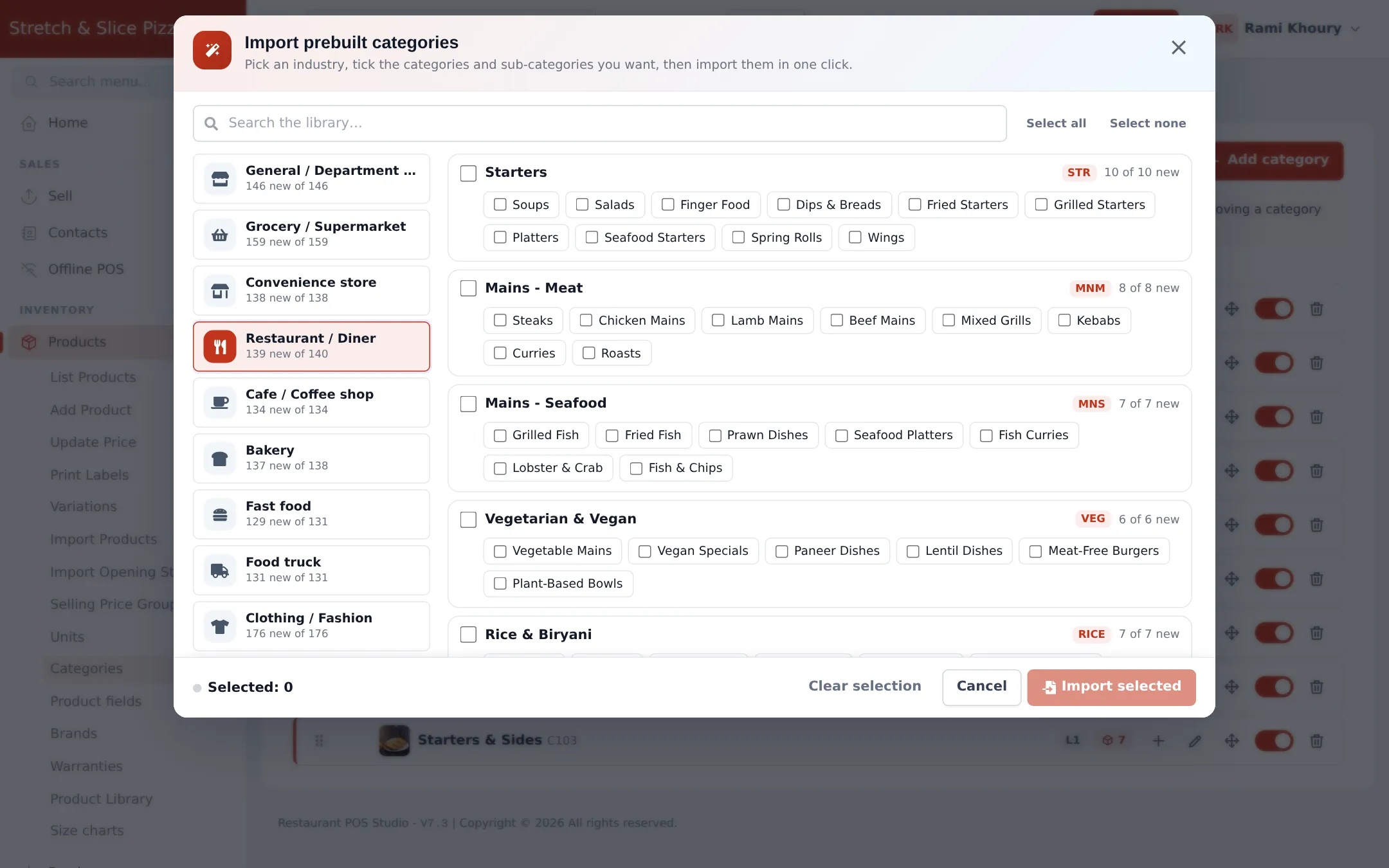Click the General / Department store icon
This screenshot has width=1389, height=868.
pyautogui.click(x=220, y=179)
